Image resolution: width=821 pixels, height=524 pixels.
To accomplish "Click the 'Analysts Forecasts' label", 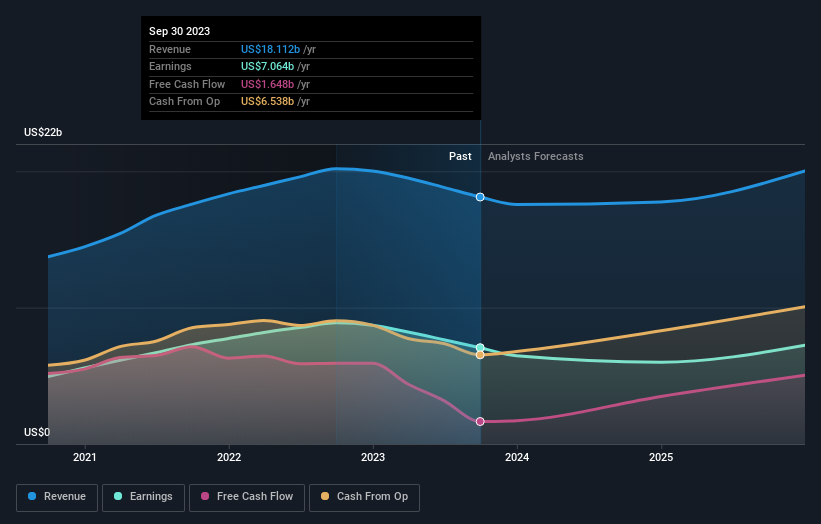I will pyautogui.click(x=536, y=157).
